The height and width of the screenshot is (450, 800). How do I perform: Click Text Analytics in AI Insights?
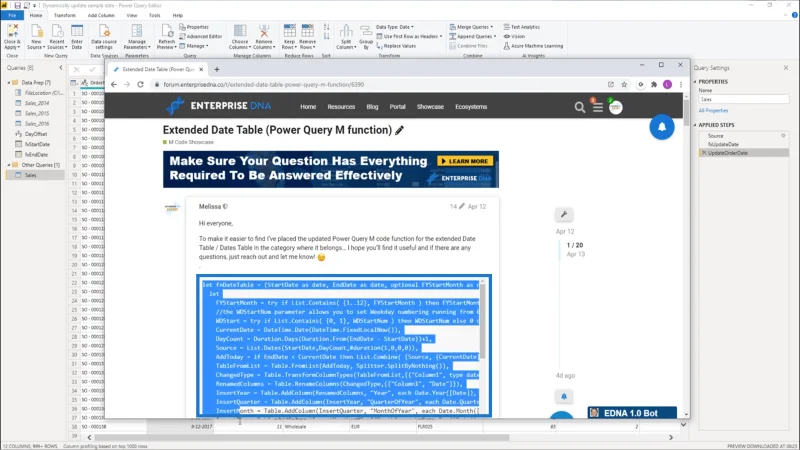point(521,27)
